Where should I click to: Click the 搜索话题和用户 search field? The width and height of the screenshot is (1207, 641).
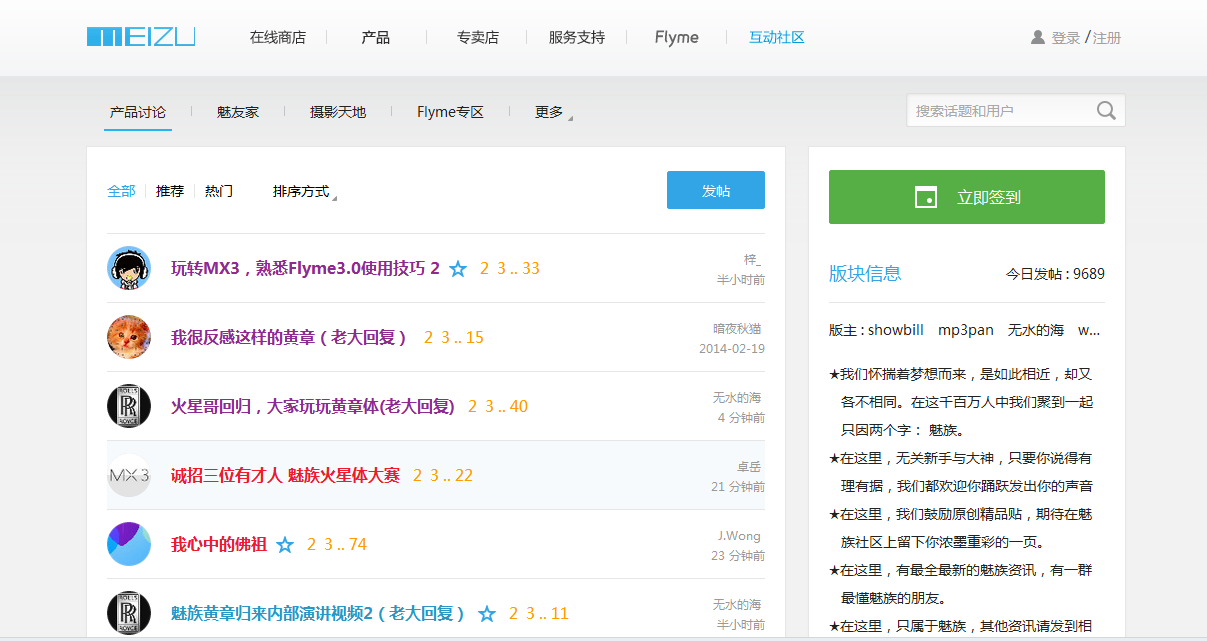(x=998, y=111)
